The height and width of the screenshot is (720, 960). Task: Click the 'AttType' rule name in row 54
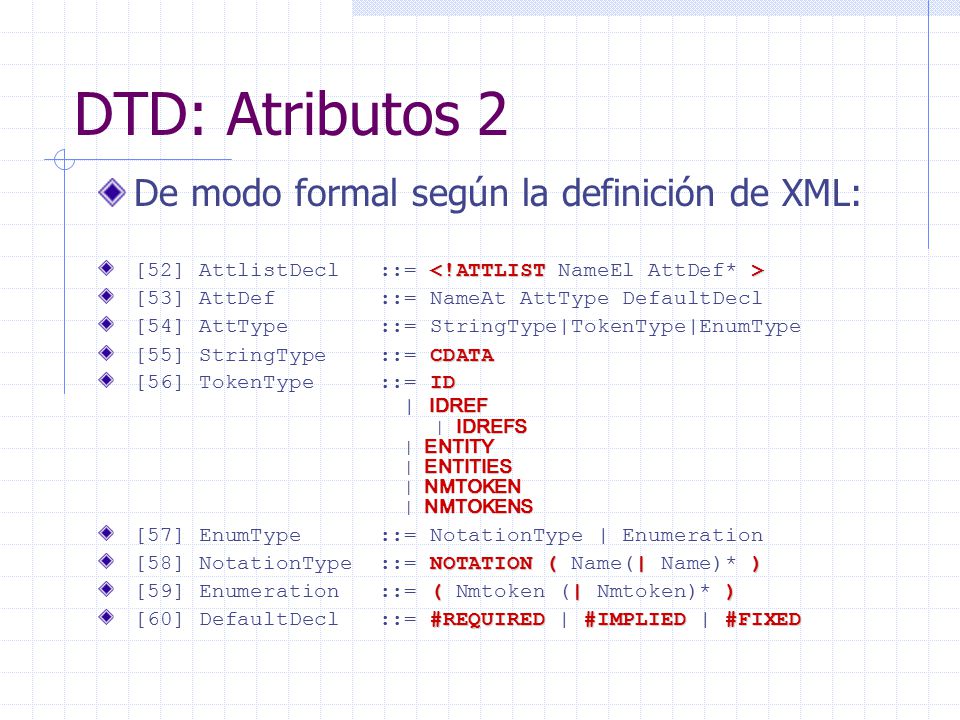pyautogui.click(x=243, y=326)
